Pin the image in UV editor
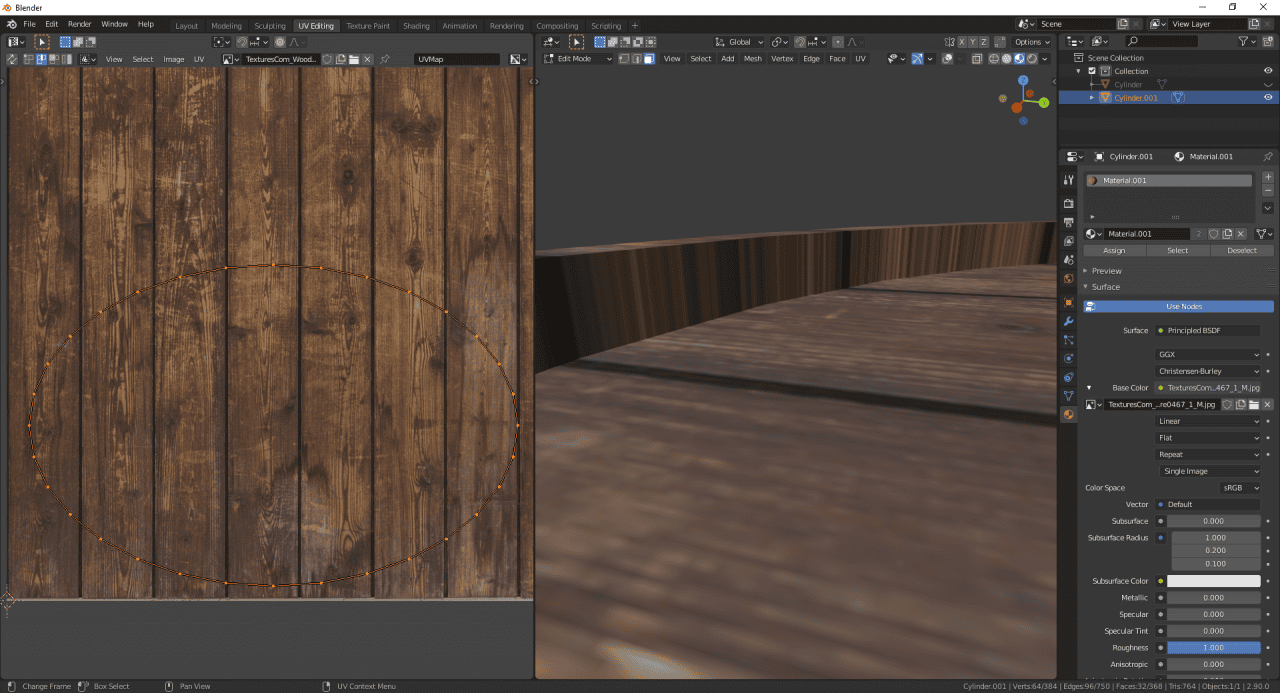 (x=385, y=59)
